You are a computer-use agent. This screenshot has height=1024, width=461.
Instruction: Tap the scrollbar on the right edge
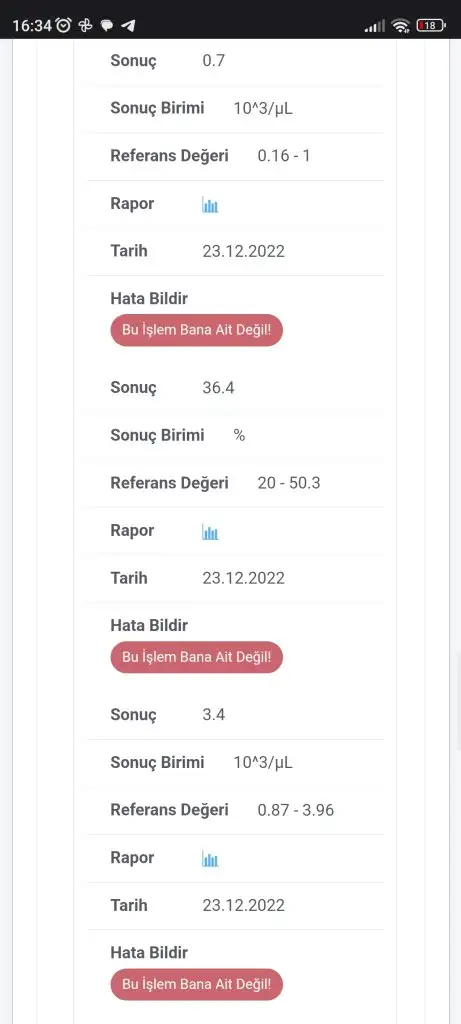click(458, 700)
